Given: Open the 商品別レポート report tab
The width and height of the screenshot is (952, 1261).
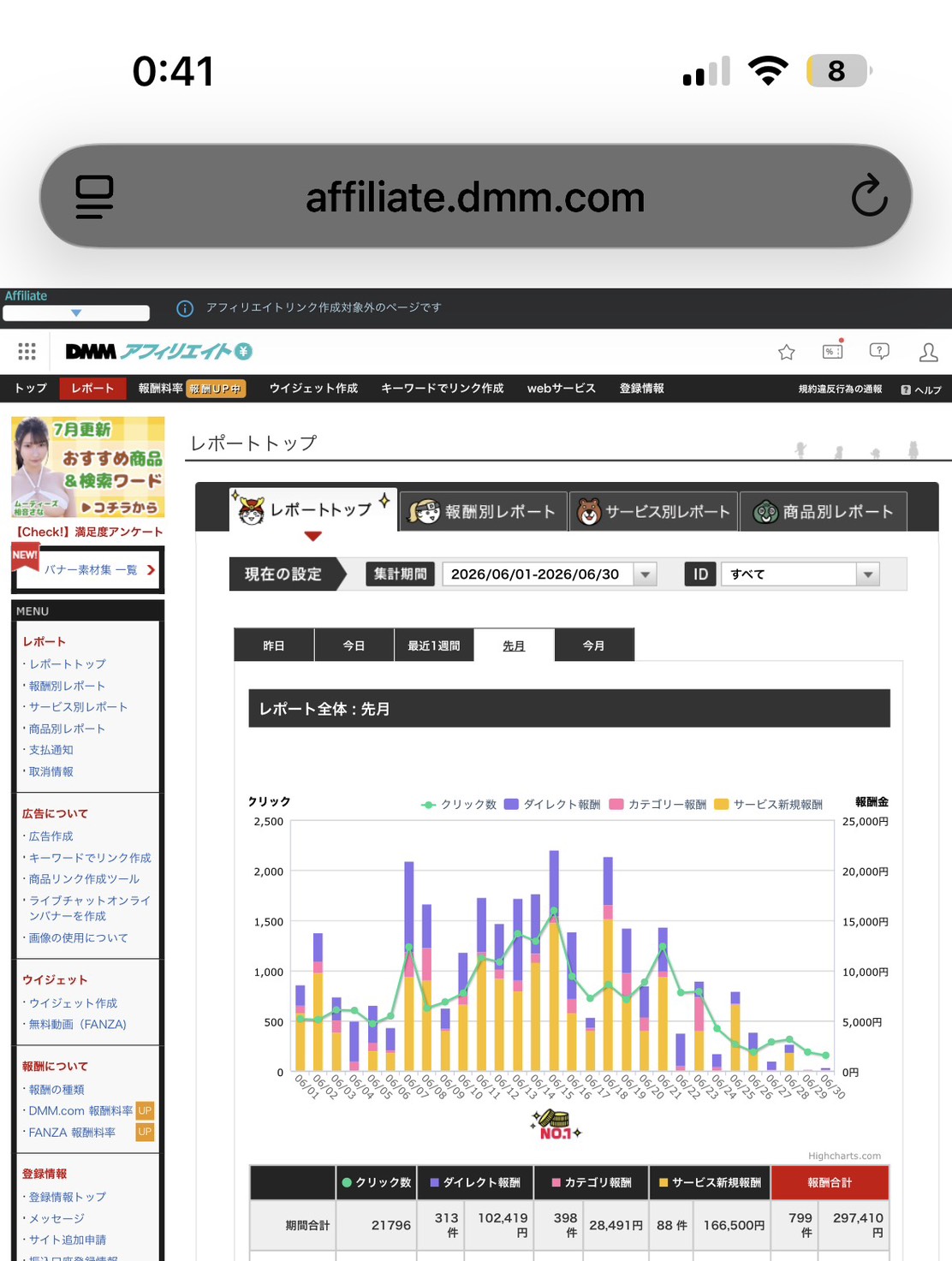Looking at the screenshot, I should coord(824,512).
